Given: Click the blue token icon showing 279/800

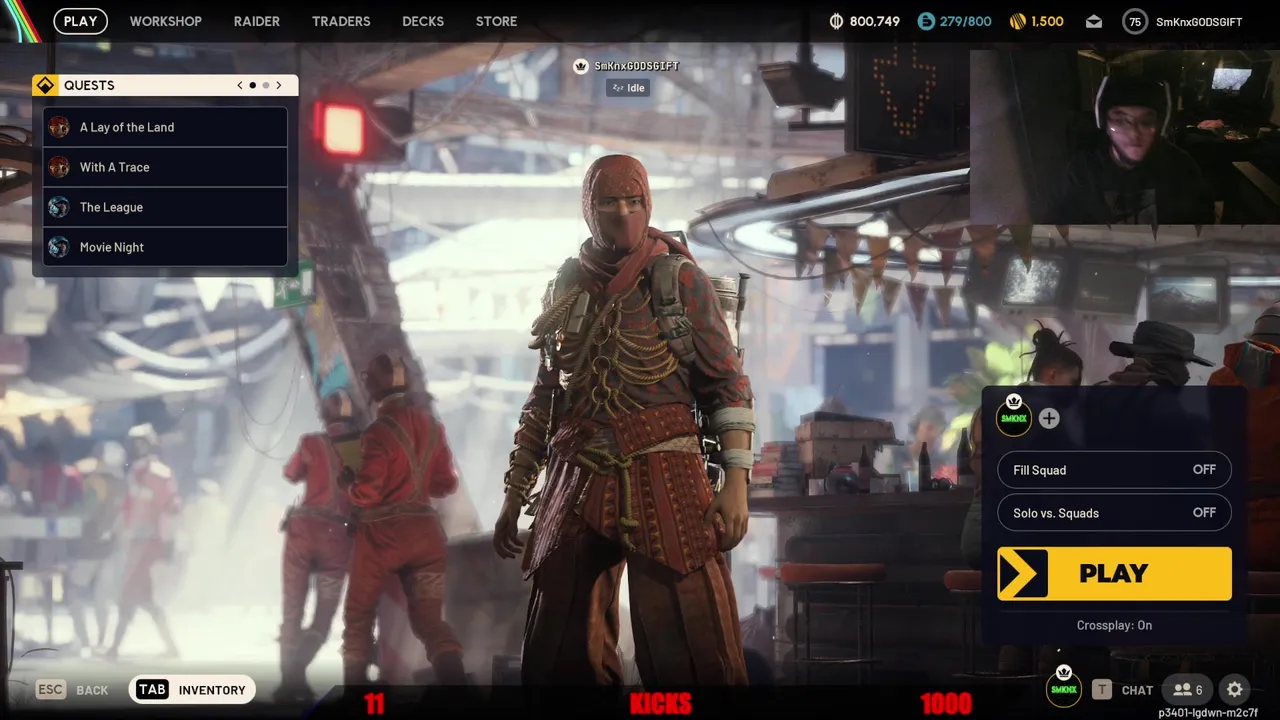Looking at the screenshot, I should [926, 21].
